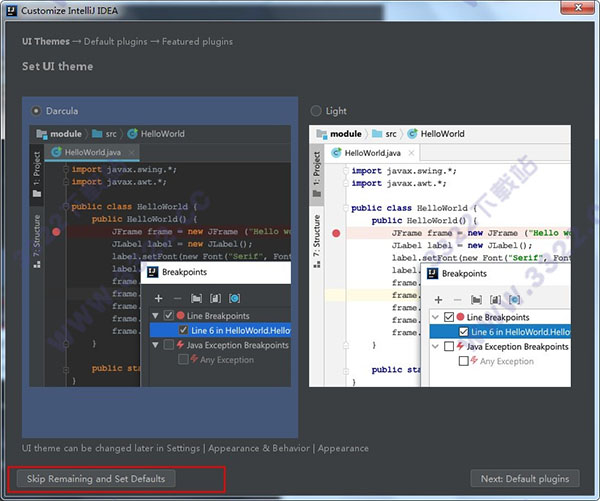Click Skip Remaining and Set Defaults
The image size is (600, 501).
tap(90, 479)
